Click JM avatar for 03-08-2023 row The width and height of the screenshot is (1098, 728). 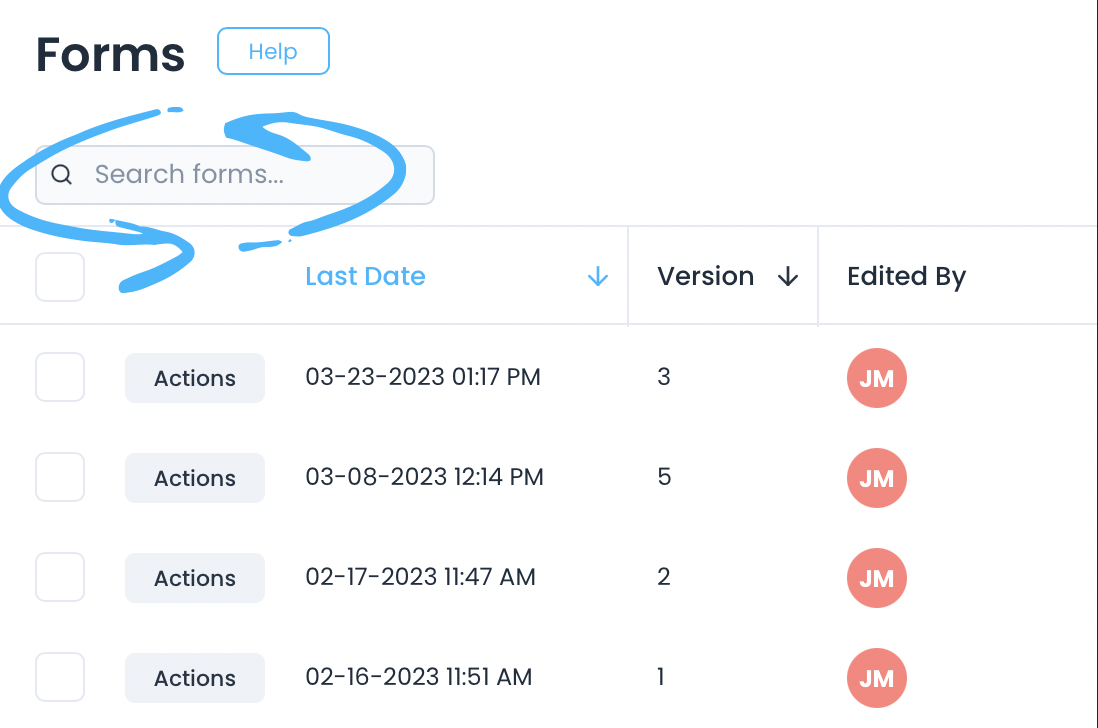876,478
